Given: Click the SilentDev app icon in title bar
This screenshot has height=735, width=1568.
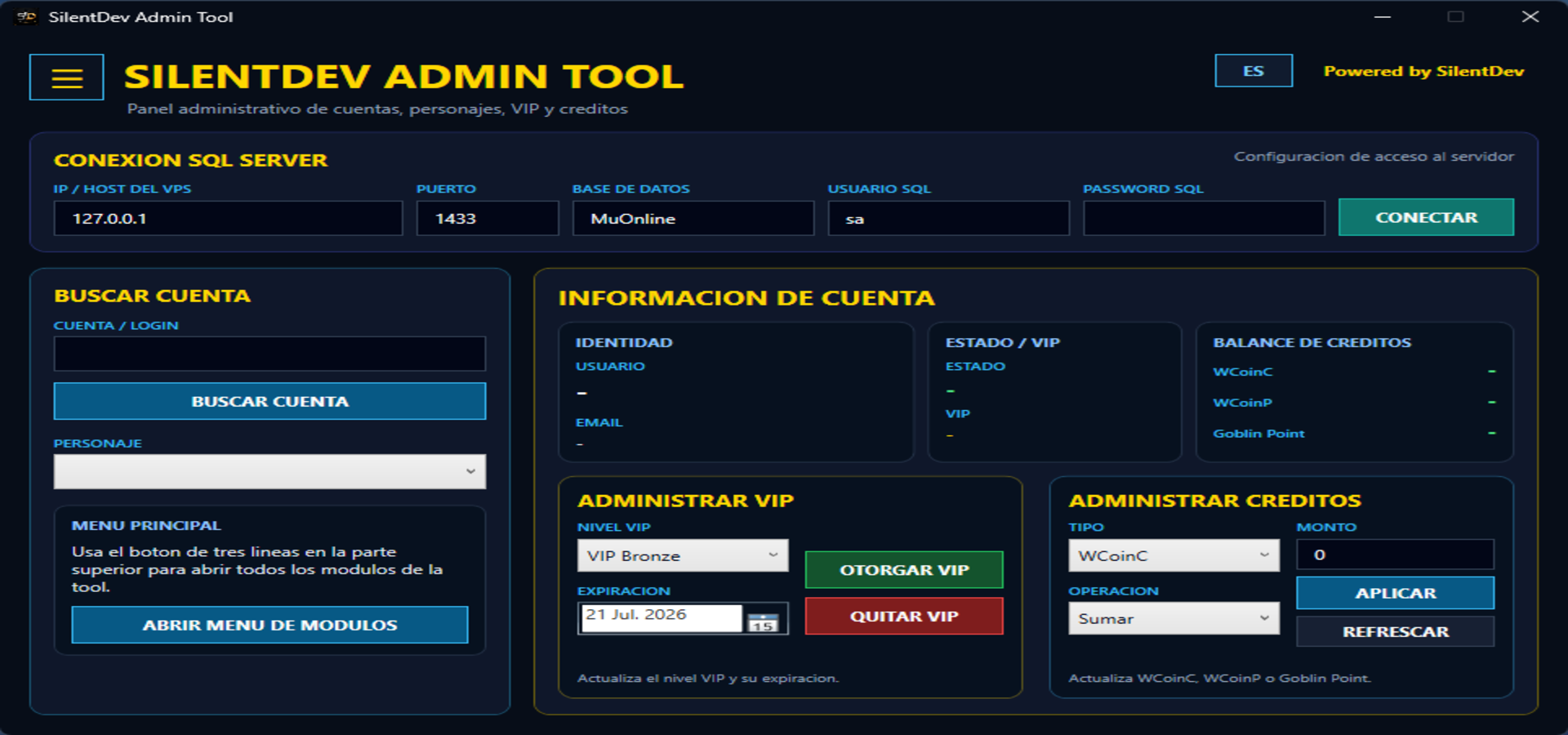Looking at the screenshot, I should pyautogui.click(x=26, y=16).
